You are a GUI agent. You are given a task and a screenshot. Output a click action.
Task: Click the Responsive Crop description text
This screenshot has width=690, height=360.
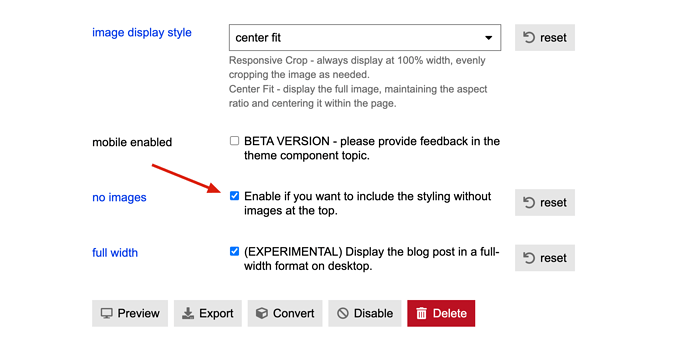click(x=357, y=67)
